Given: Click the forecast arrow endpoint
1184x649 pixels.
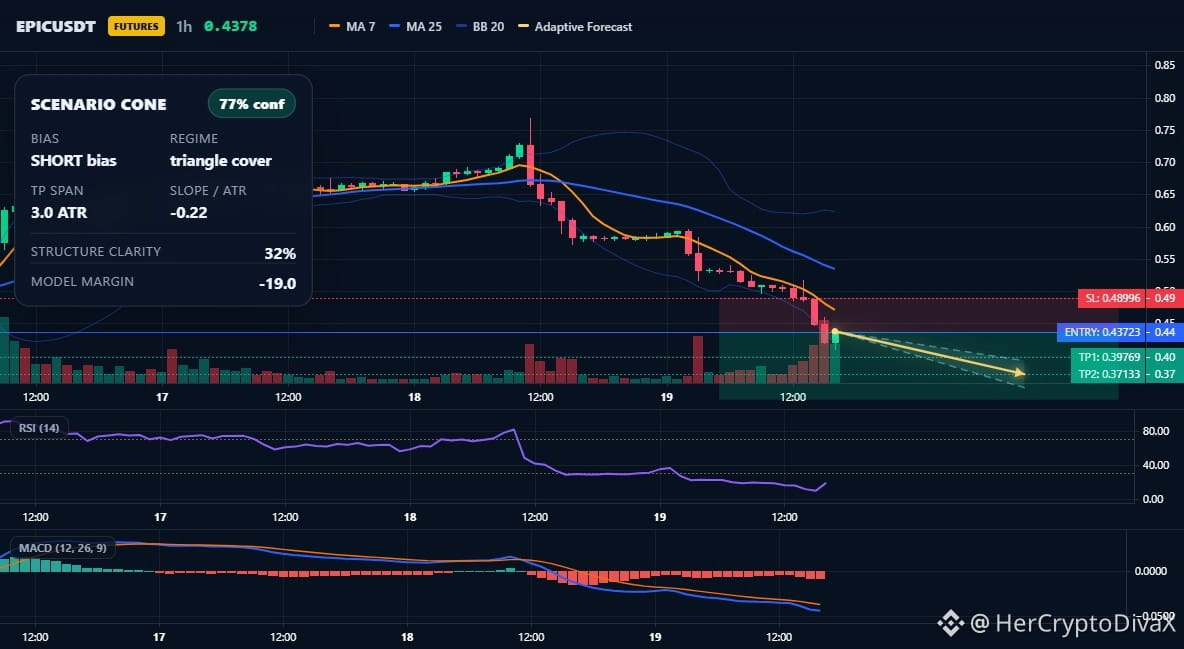Looking at the screenshot, I should [1021, 372].
